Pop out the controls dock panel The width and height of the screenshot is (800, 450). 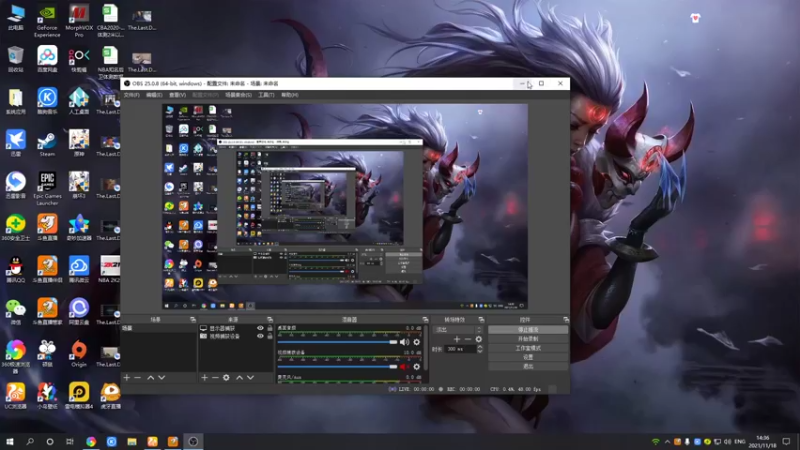(566, 319)
